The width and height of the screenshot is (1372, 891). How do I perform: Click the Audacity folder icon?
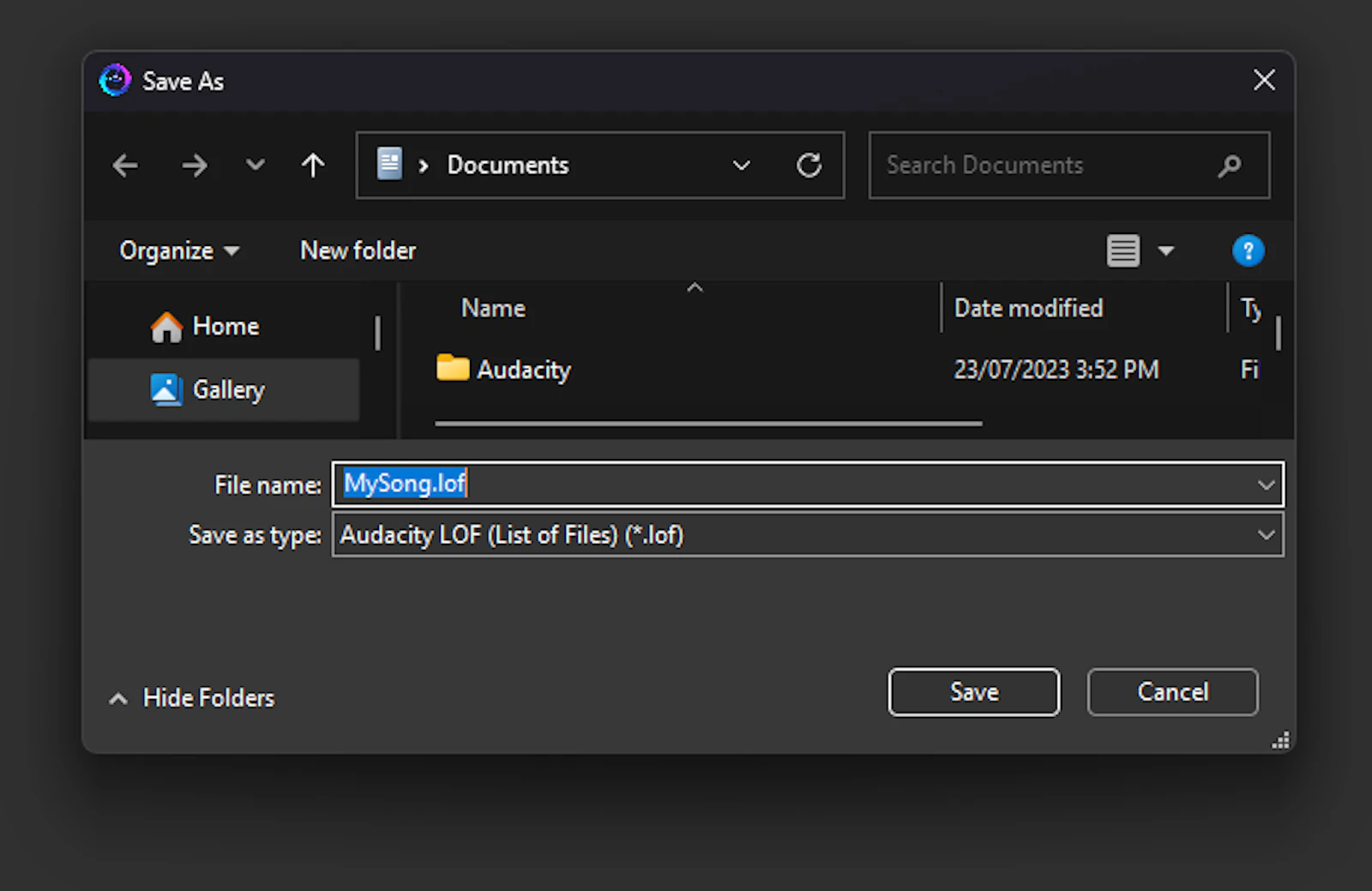(453, 368)
